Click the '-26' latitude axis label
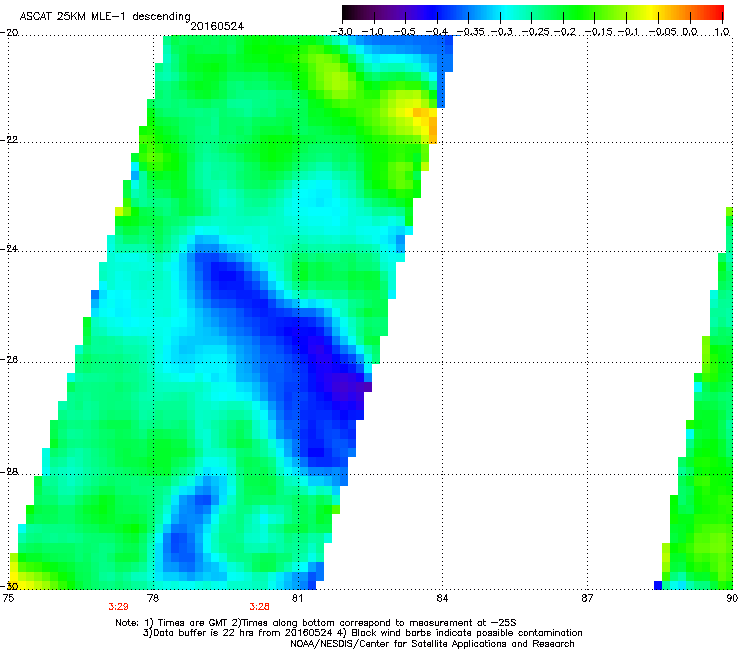 9,360
